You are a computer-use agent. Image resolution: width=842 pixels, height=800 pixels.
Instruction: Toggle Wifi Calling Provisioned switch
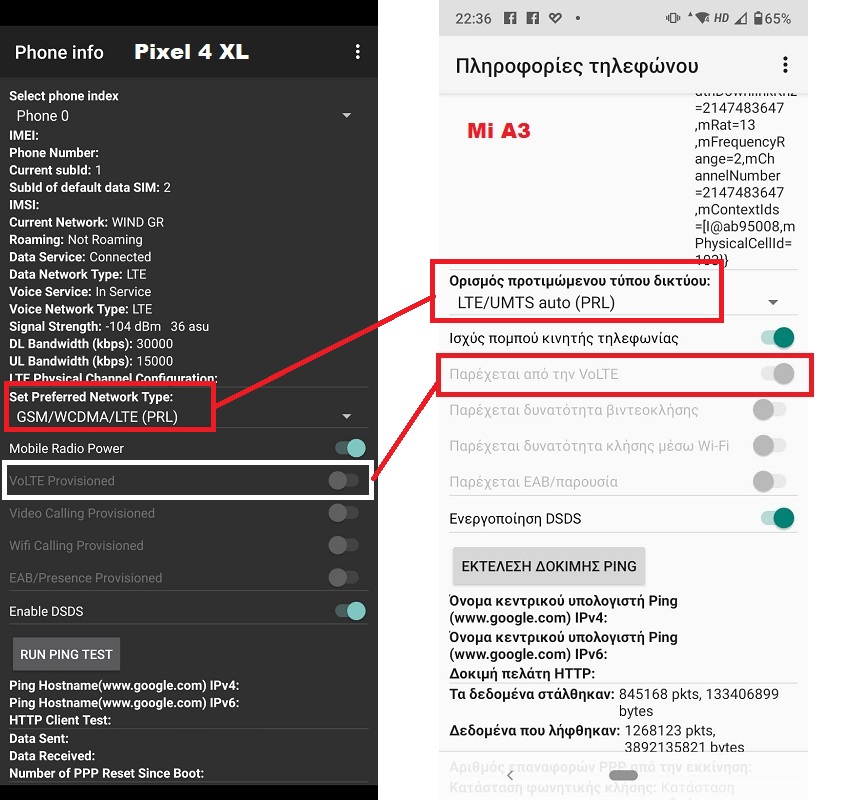click(x=344, y=545)
